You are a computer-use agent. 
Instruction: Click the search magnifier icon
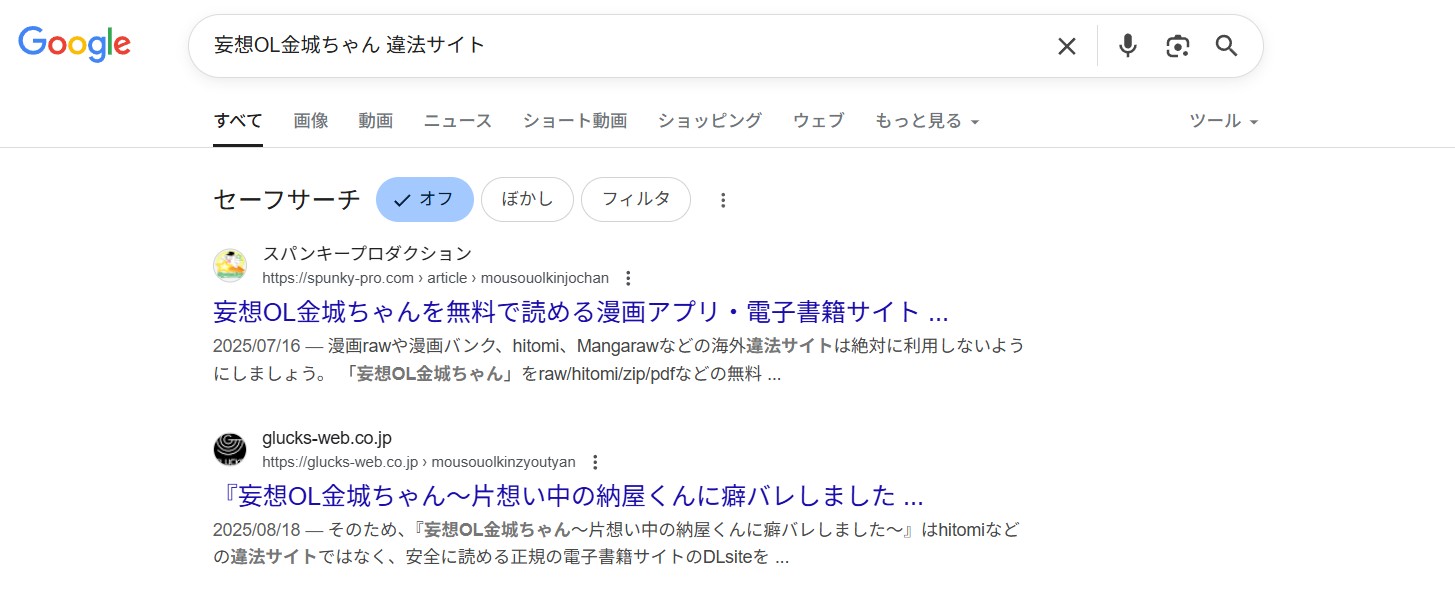(1226, 45)
